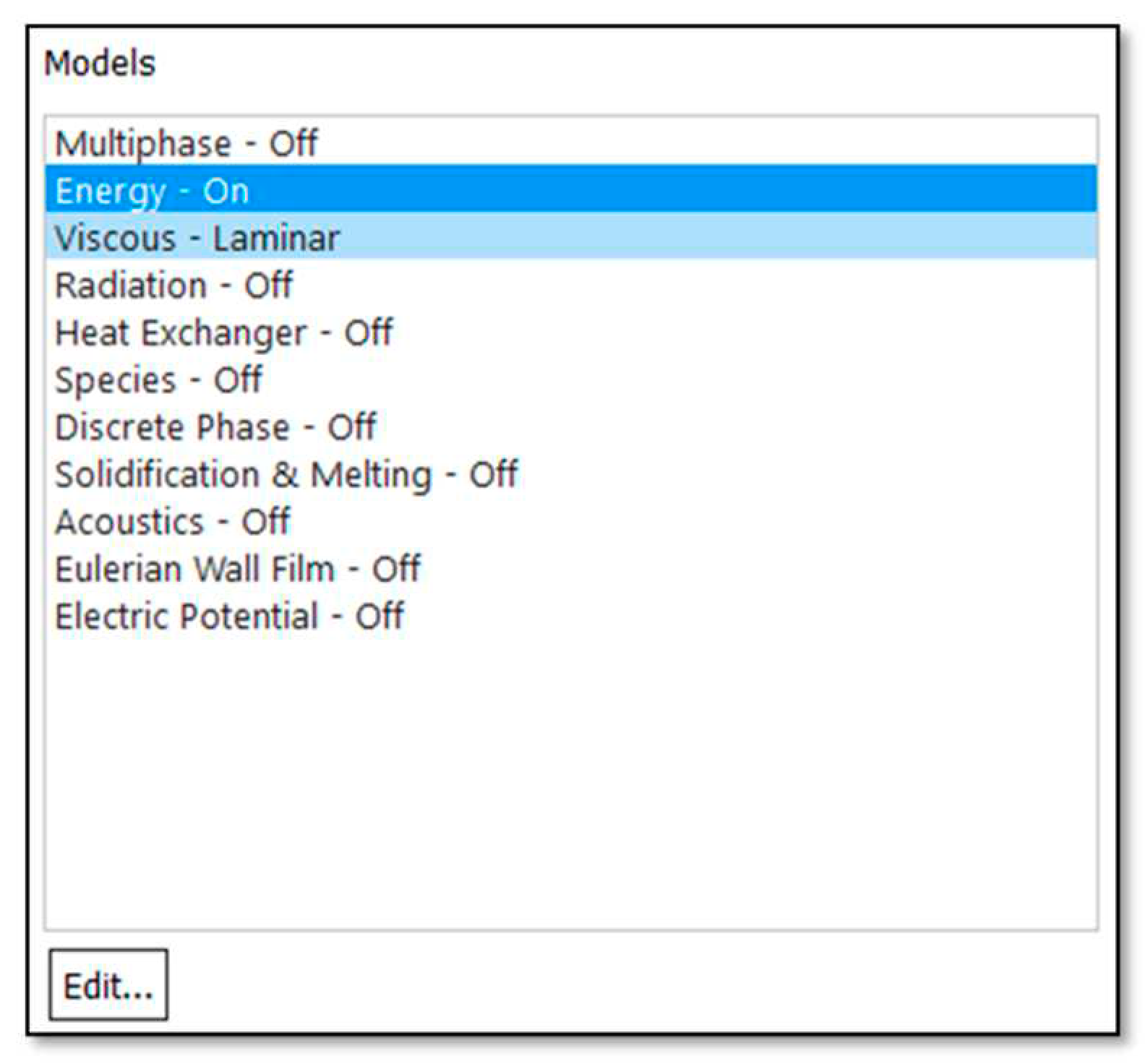This screenshot has width=1145, height=1064.
Task: Click the Energy - On list item
Action: coord(153,191)
